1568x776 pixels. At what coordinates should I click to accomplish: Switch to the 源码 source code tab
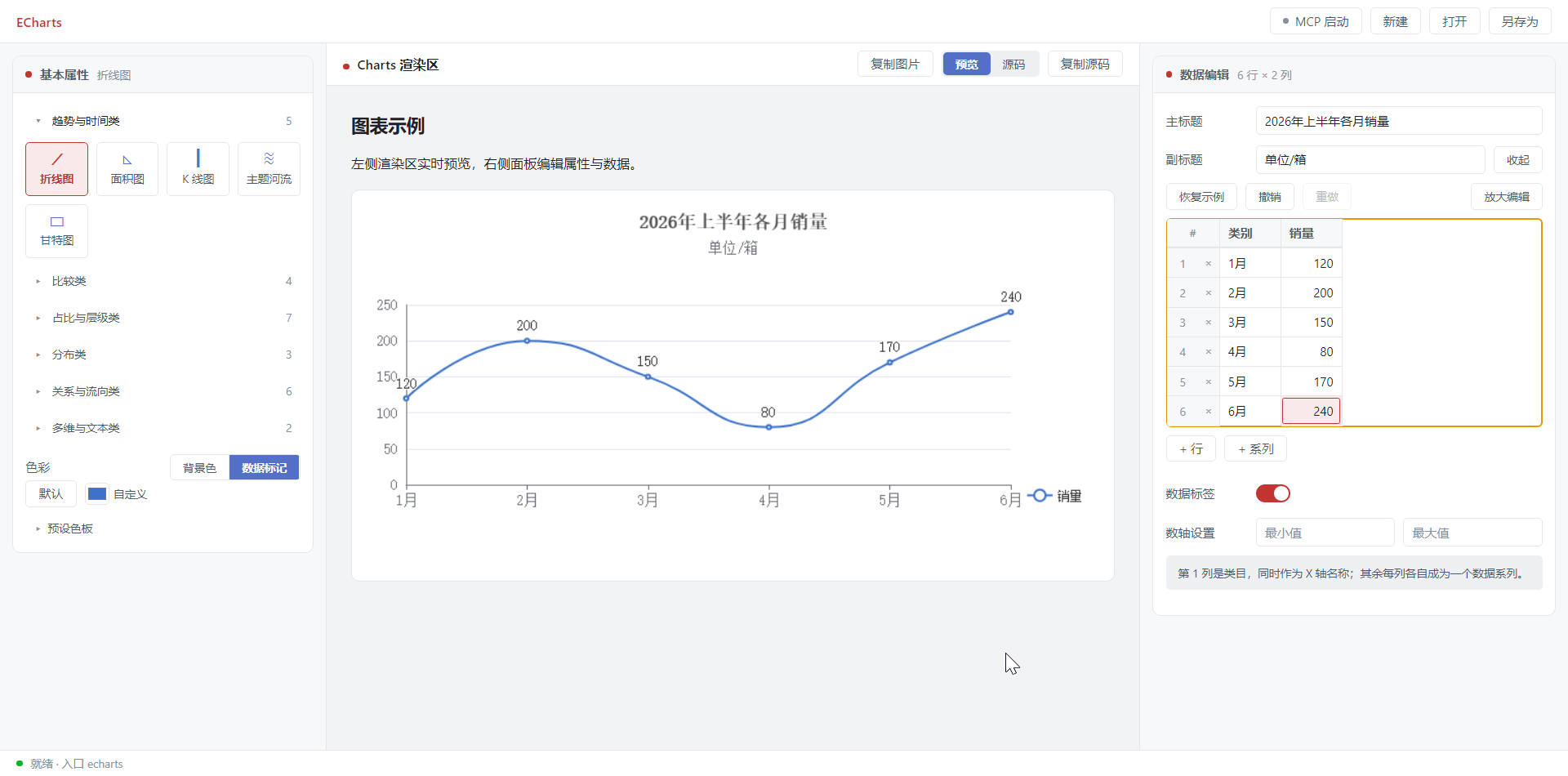coord(1013,64)
